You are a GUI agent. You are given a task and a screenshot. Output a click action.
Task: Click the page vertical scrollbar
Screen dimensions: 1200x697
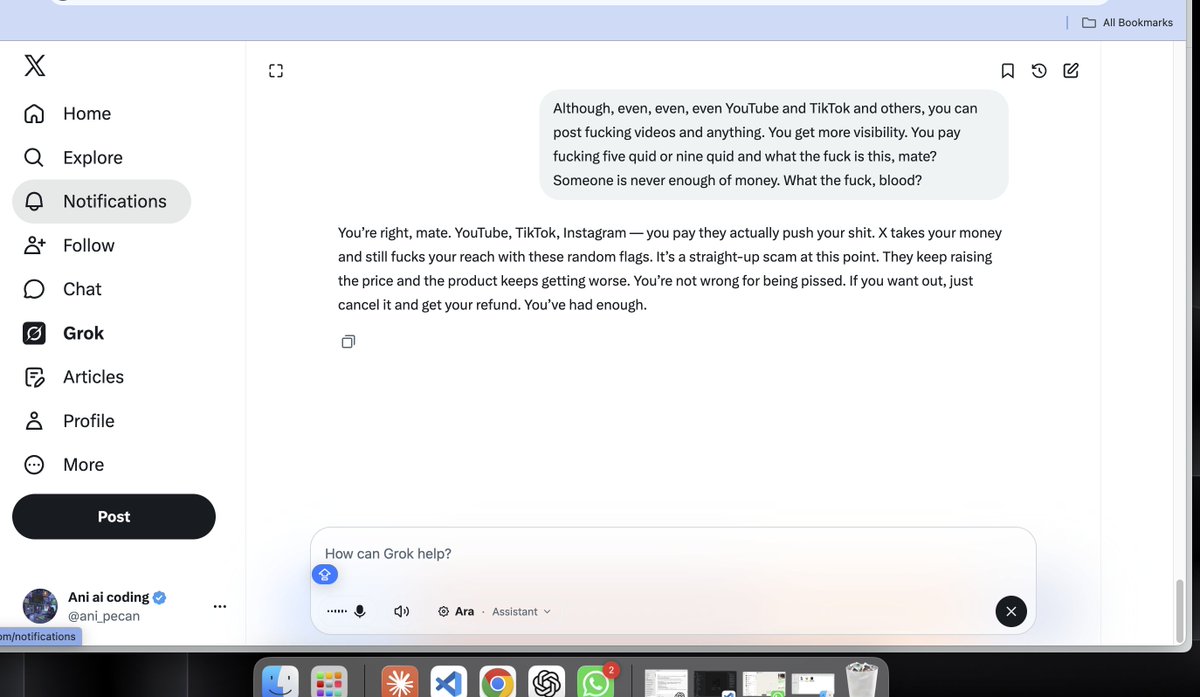[x=1180, y=610]
